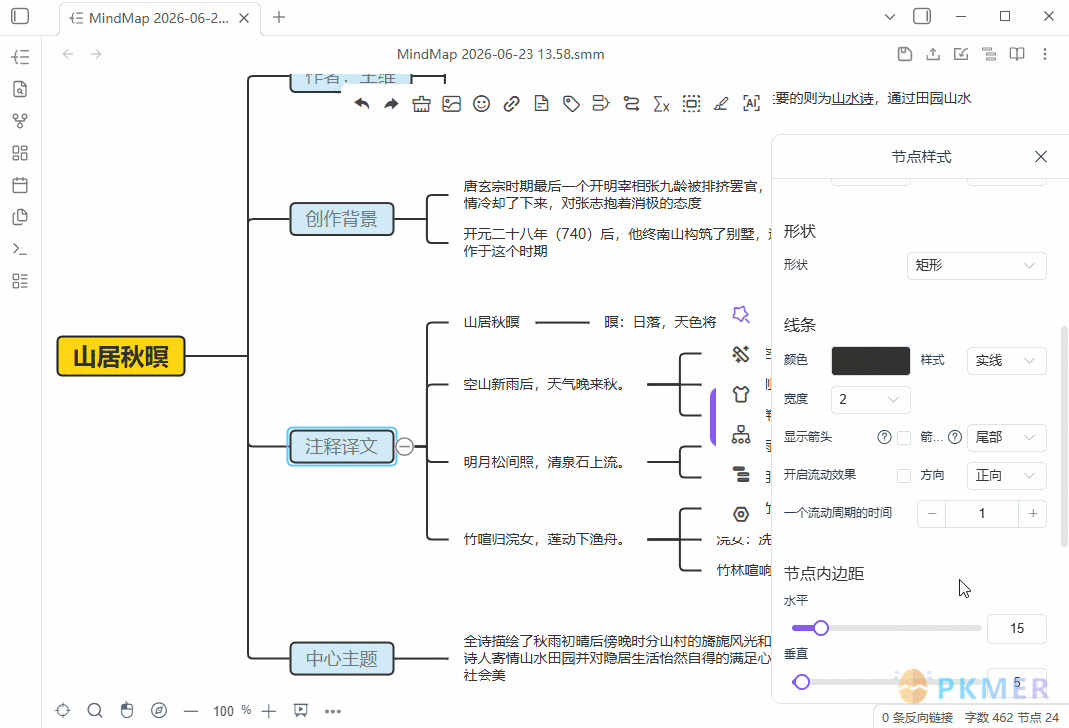Open the flow 方向 正向 dropdown
Screen dimensions: 1069x728
[1006, 475]
